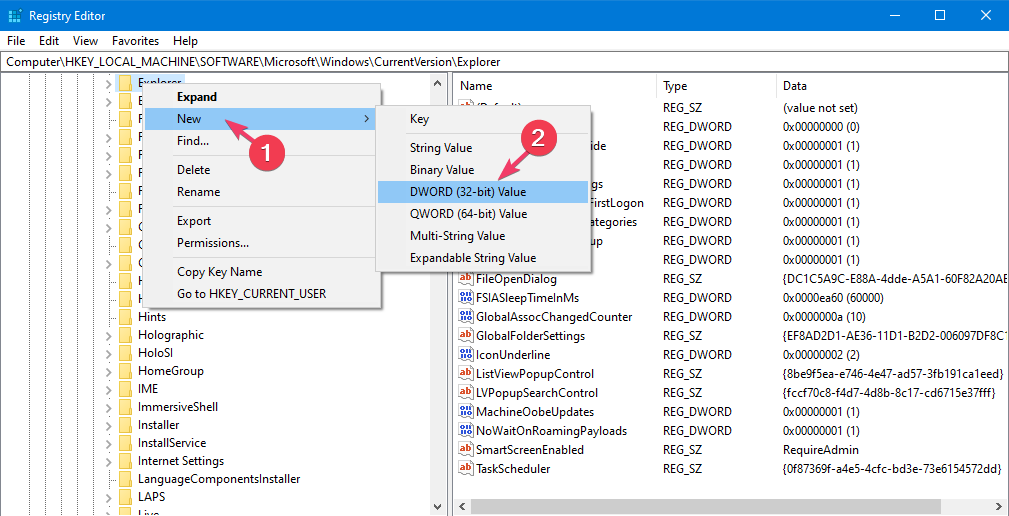Click the registry path address bar

point(504,62)
